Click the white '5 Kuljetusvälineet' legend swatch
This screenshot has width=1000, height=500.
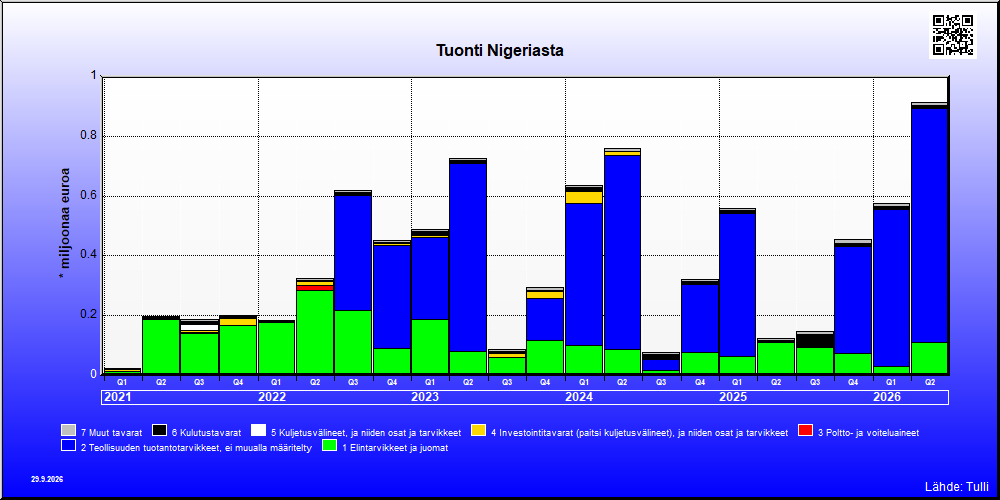(x=258, y=431)
